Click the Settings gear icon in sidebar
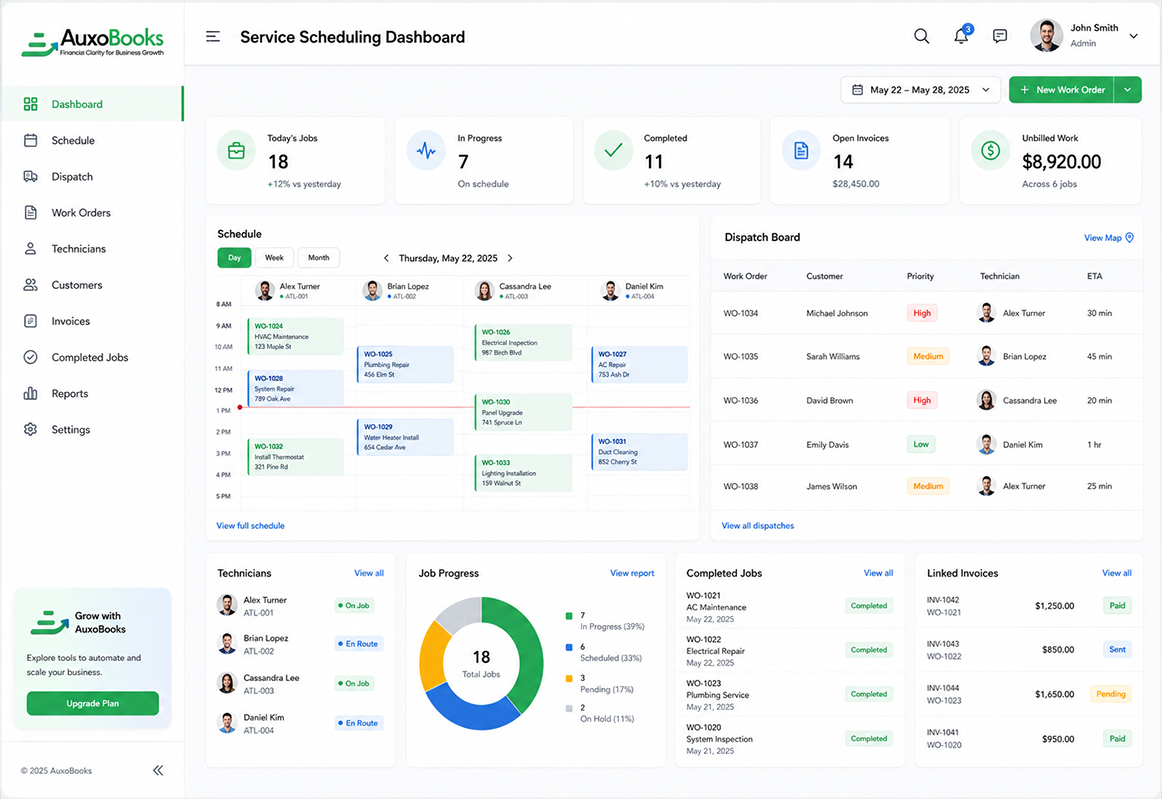The width and height of the screenshot is (1162, 799). [30, 429]
